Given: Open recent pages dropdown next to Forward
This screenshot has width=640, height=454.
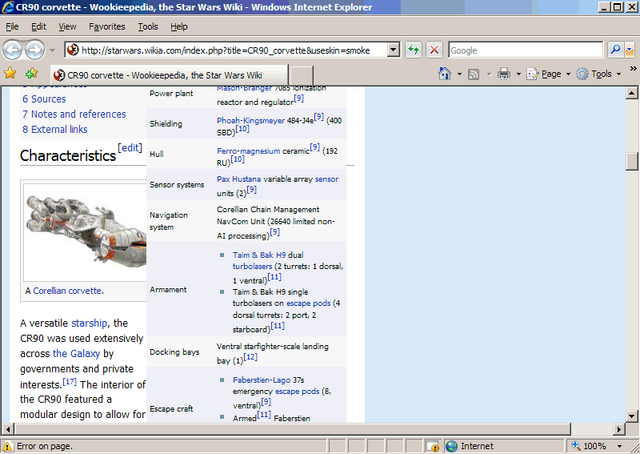Looking at the screenshot, I should tap(52, 51).
